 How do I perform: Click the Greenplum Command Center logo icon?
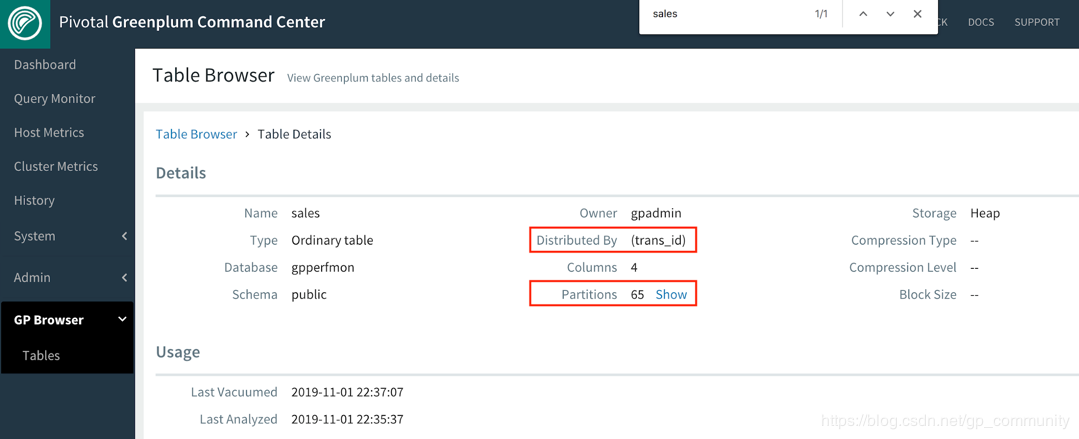[x=25, y=23]
